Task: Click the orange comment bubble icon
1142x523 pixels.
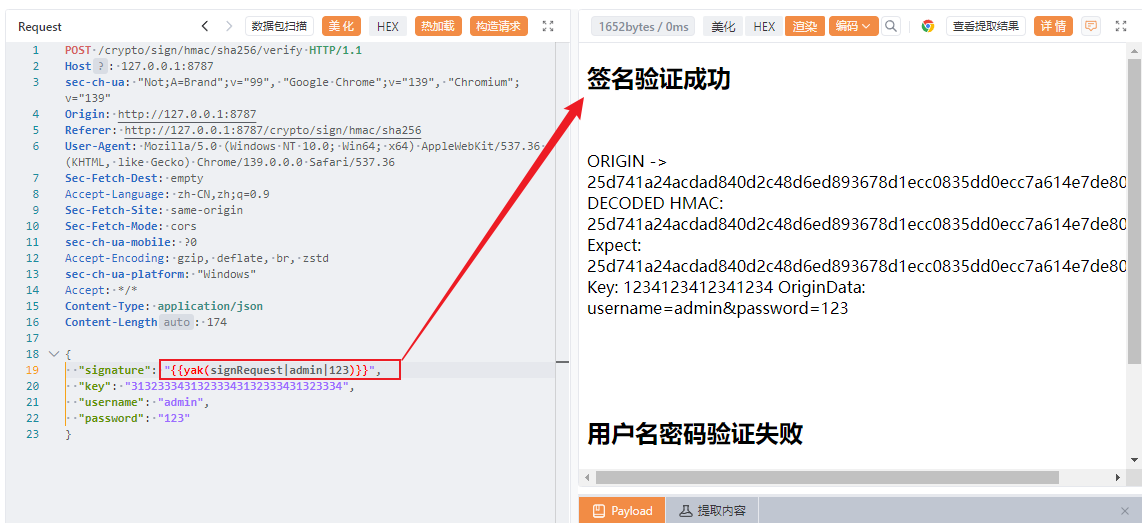Action: (x=1090, y=26)
